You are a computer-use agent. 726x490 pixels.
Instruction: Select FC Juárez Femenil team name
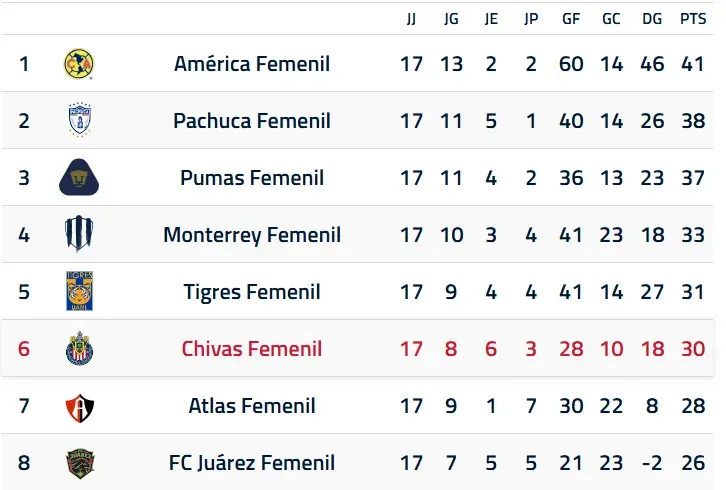tap(252, 463)
